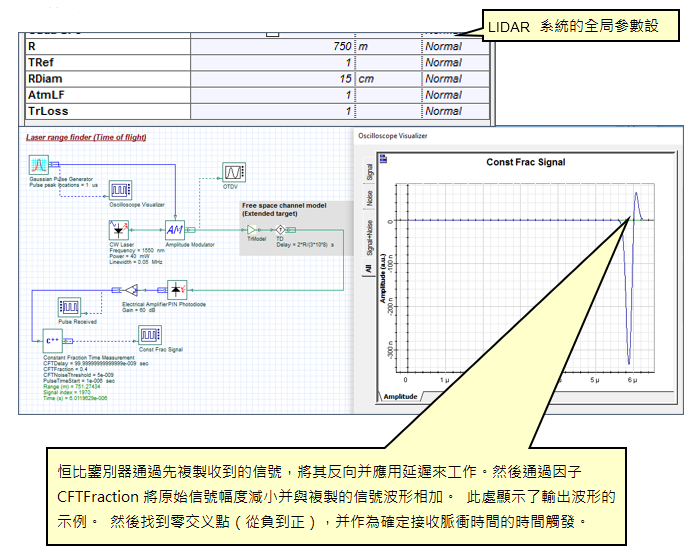Click the Amplitude (a.u.) axis label
This screenshot has width=687, height=553.
[x=382, y=278]
